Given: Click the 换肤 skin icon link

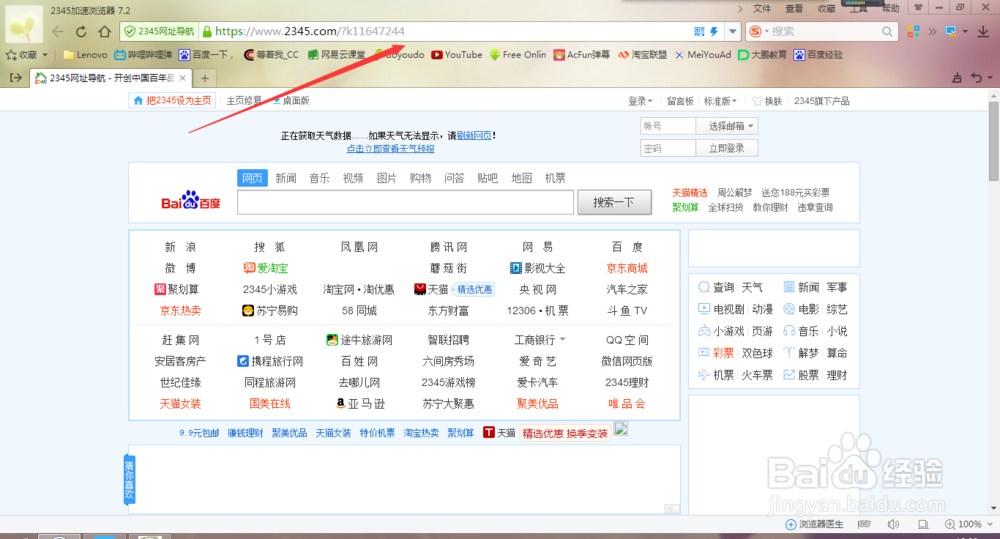Looking at the screenshot, I should coord(767,101).
